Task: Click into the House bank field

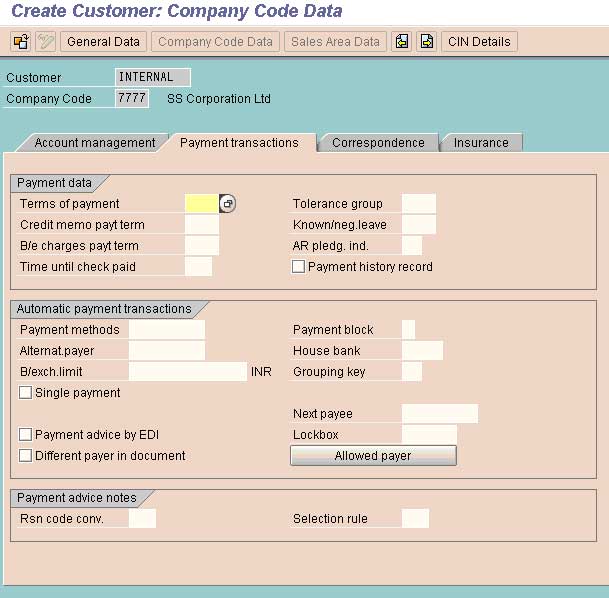Action: [x=421, y=351]
